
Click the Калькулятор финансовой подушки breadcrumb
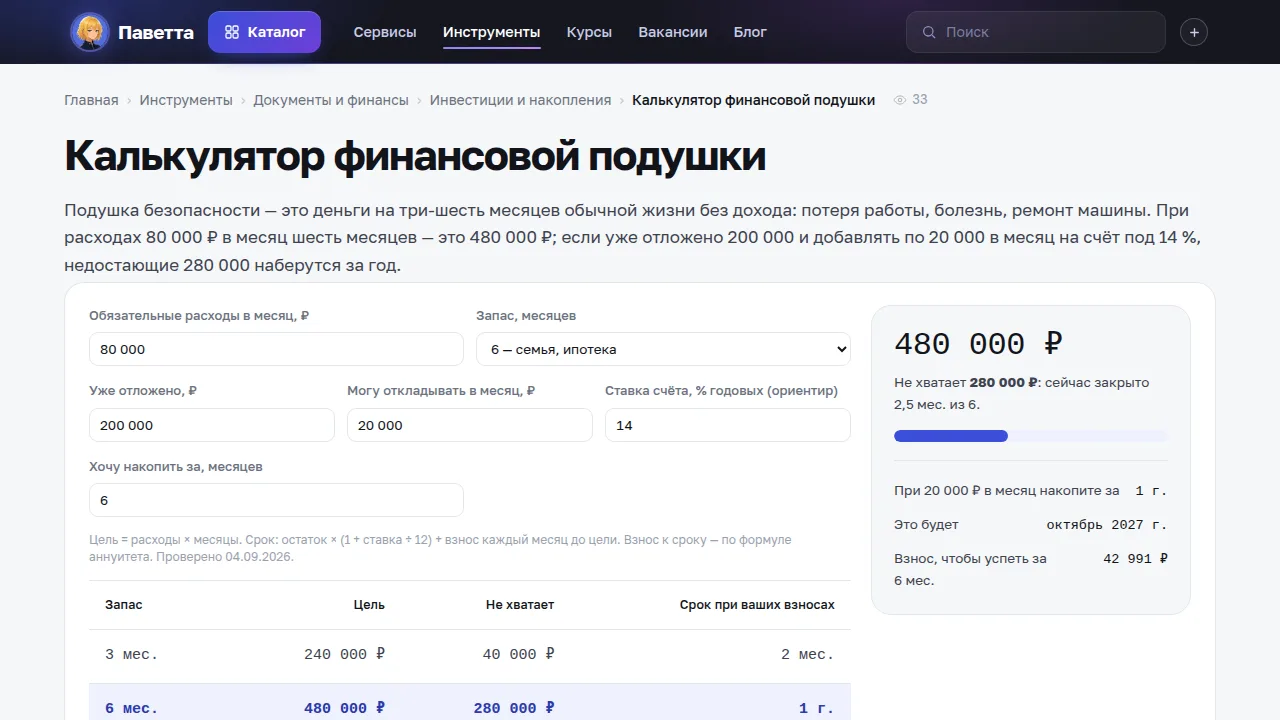click(754, 100)
